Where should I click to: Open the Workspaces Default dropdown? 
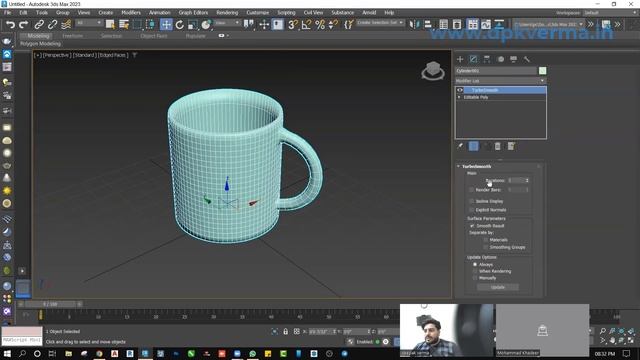(609, 13)
